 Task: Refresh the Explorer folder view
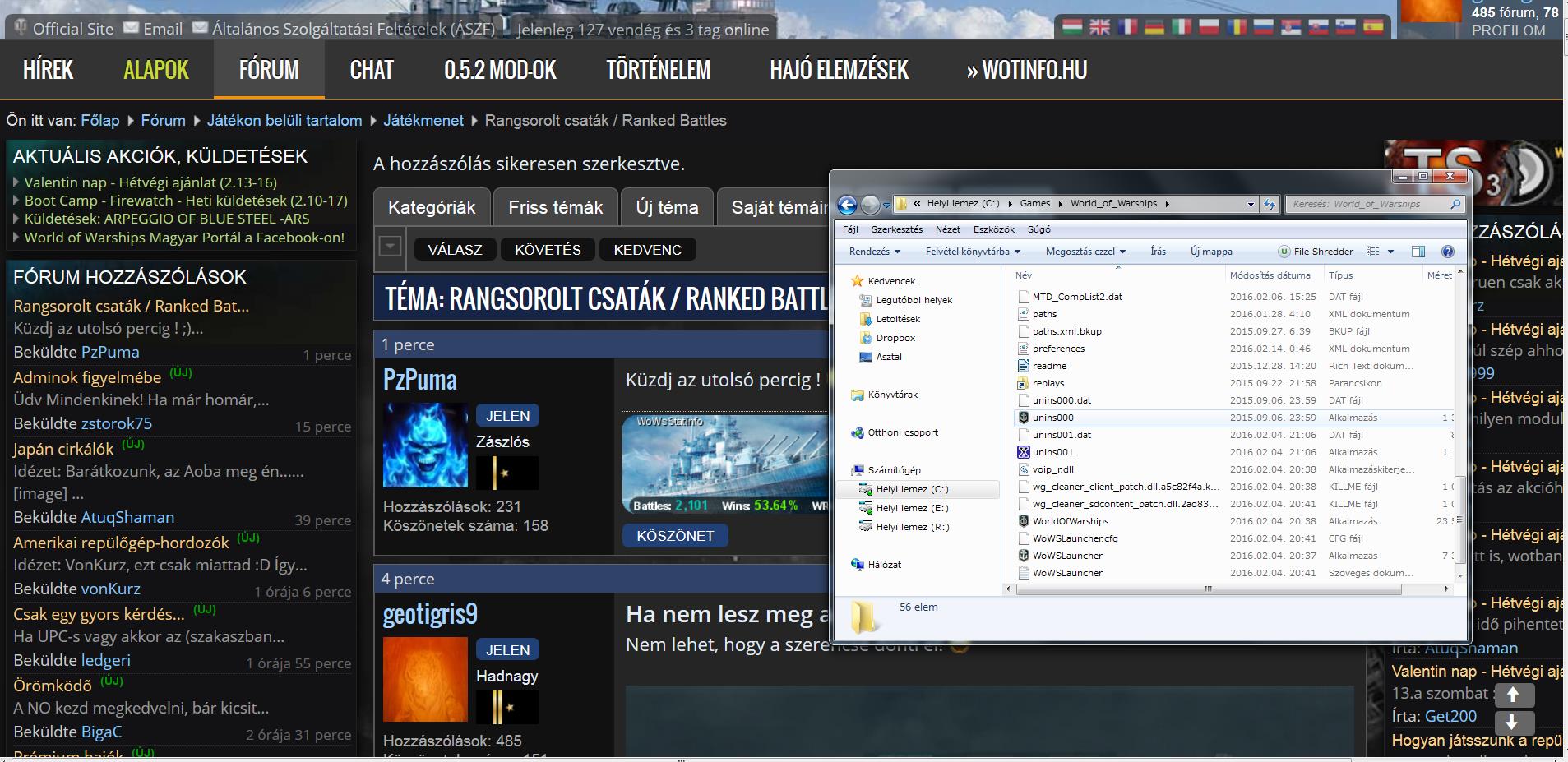pos(1270,204)
